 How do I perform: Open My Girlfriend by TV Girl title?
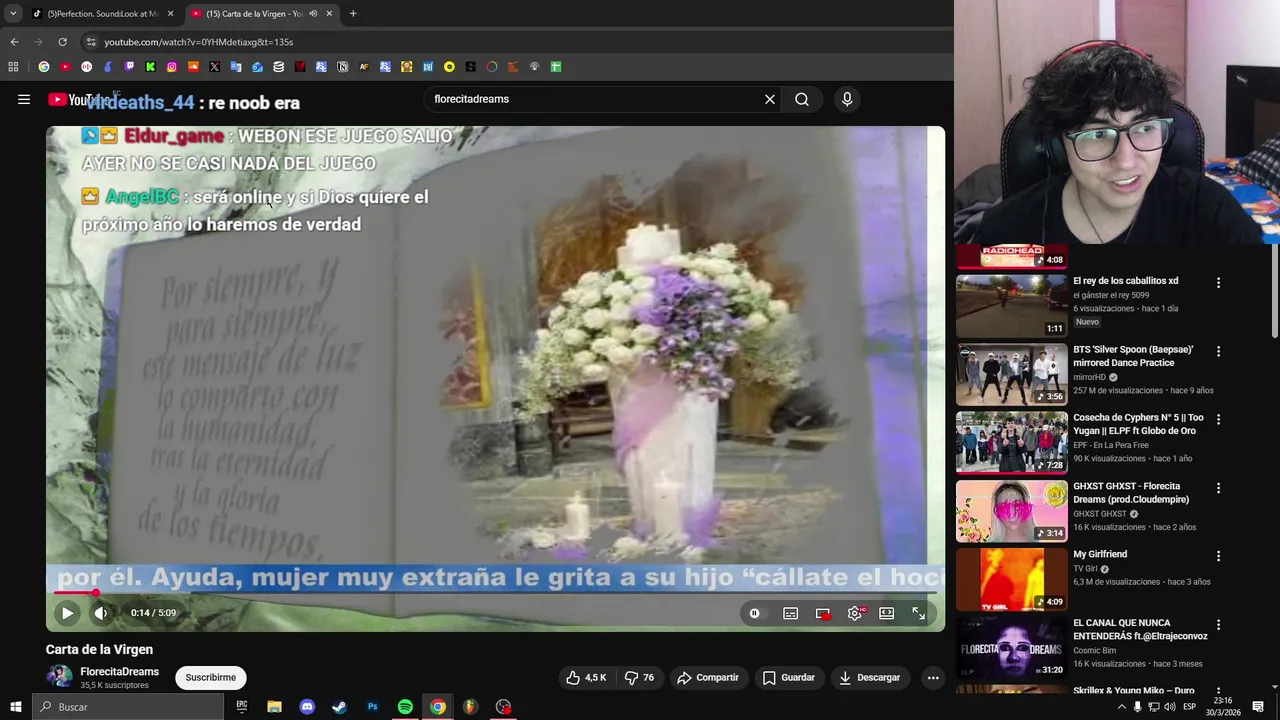point(1100,554)
